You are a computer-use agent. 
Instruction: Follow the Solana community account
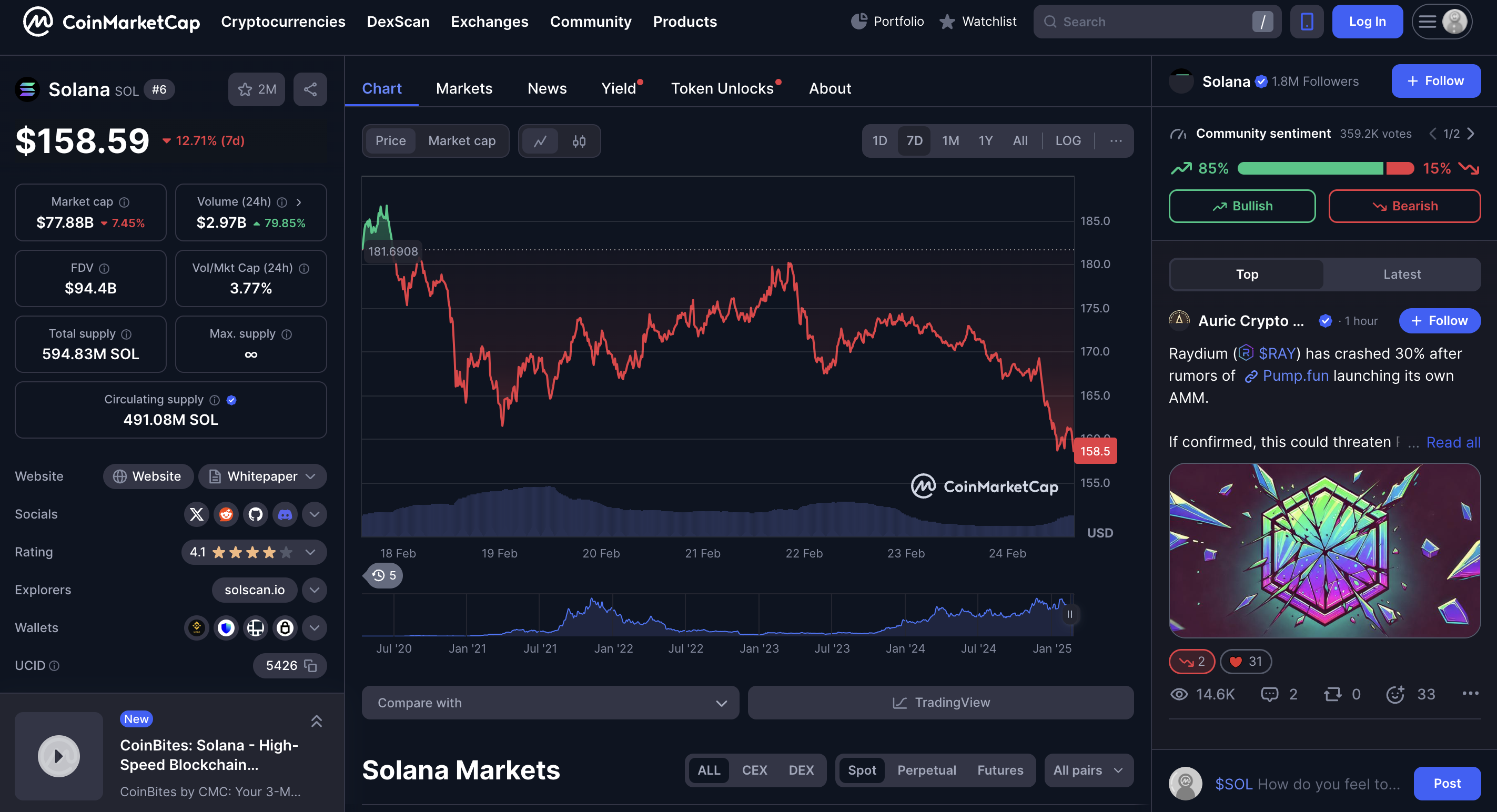click(1435, 82)
